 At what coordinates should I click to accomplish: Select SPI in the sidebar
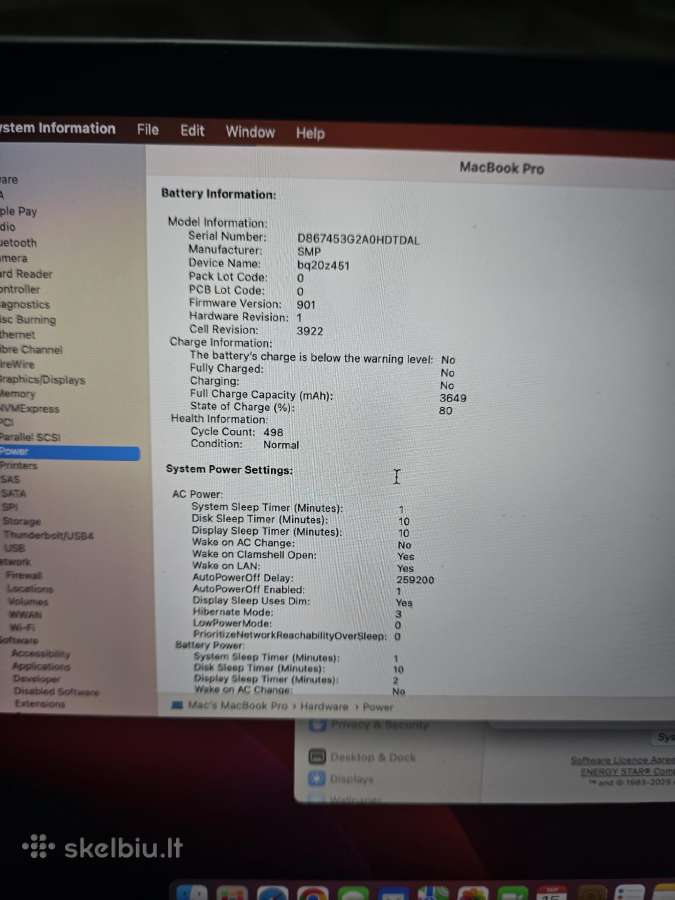pyautogui.click(x=10, y=507)
